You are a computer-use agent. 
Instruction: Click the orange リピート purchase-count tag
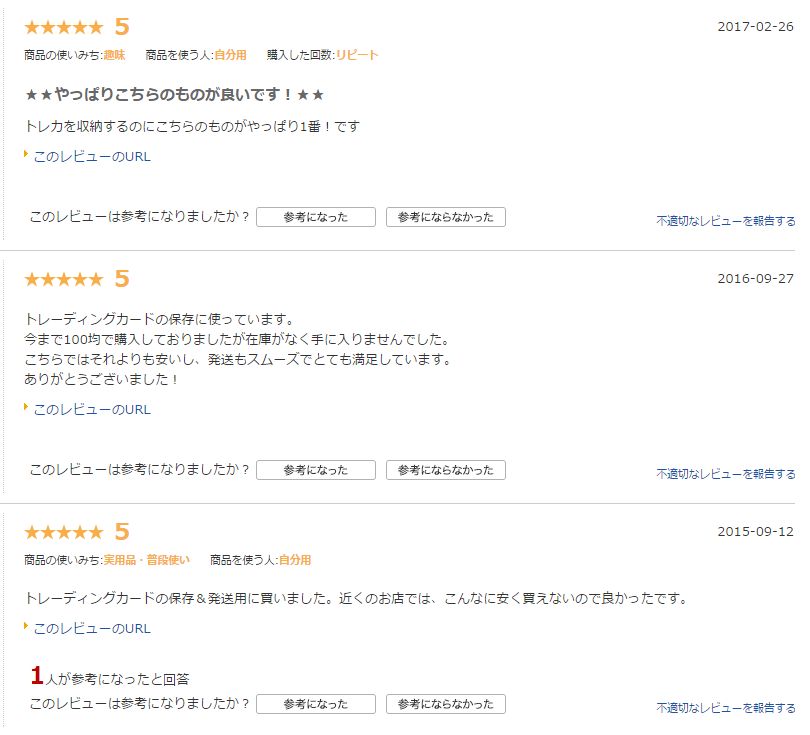(357, 55)
